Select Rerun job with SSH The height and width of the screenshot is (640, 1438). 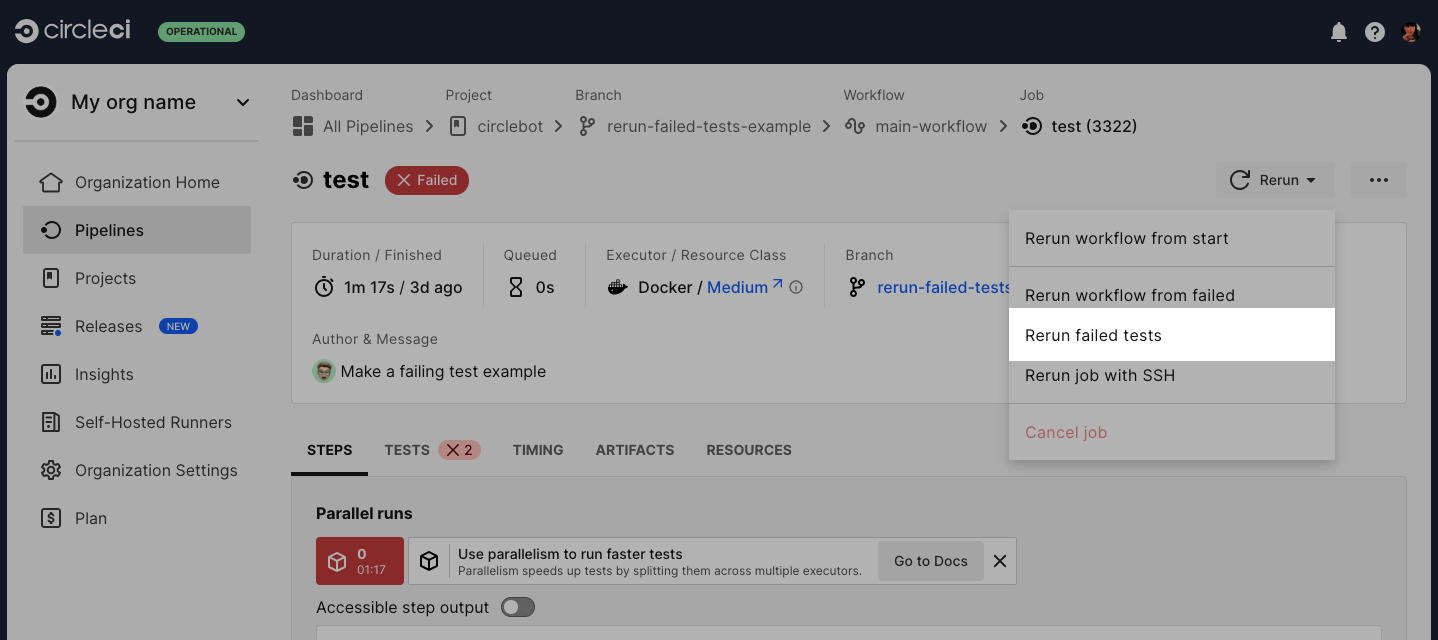1172,376
